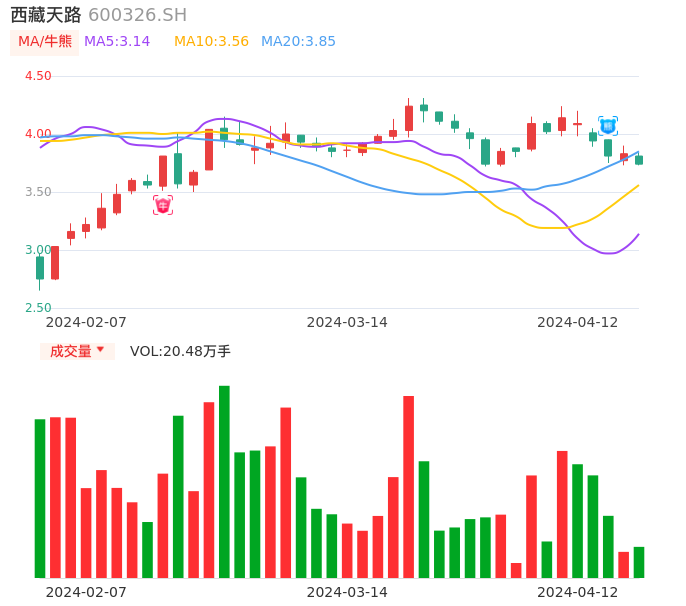
Task: Click the 600326.SH stock code
Action: tap(137, 15)
